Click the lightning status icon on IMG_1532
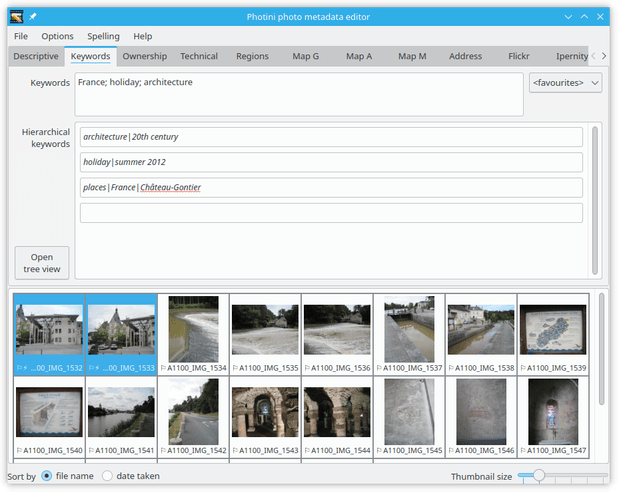Viewport: 618px width, 492px height. coord(25,368)
